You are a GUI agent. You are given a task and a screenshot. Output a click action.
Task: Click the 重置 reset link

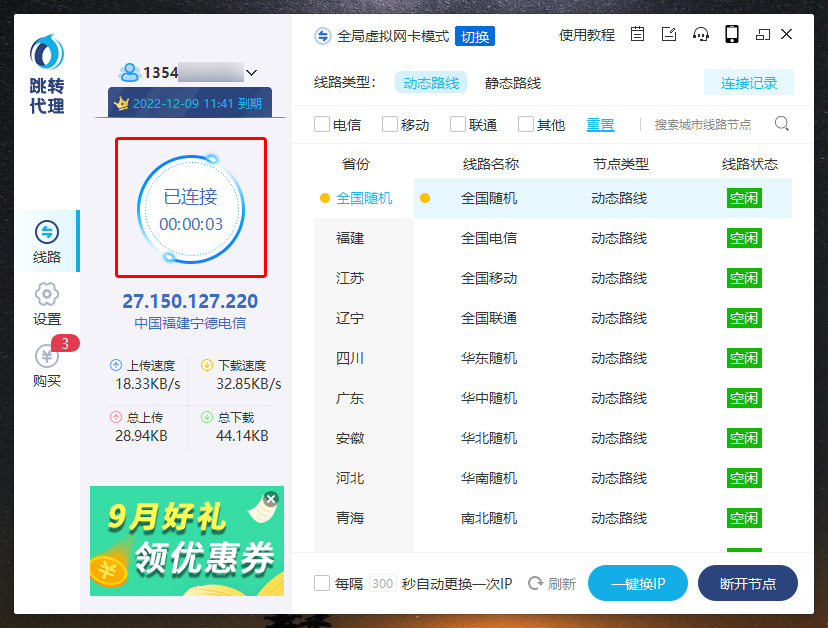[x=600, y=125]
